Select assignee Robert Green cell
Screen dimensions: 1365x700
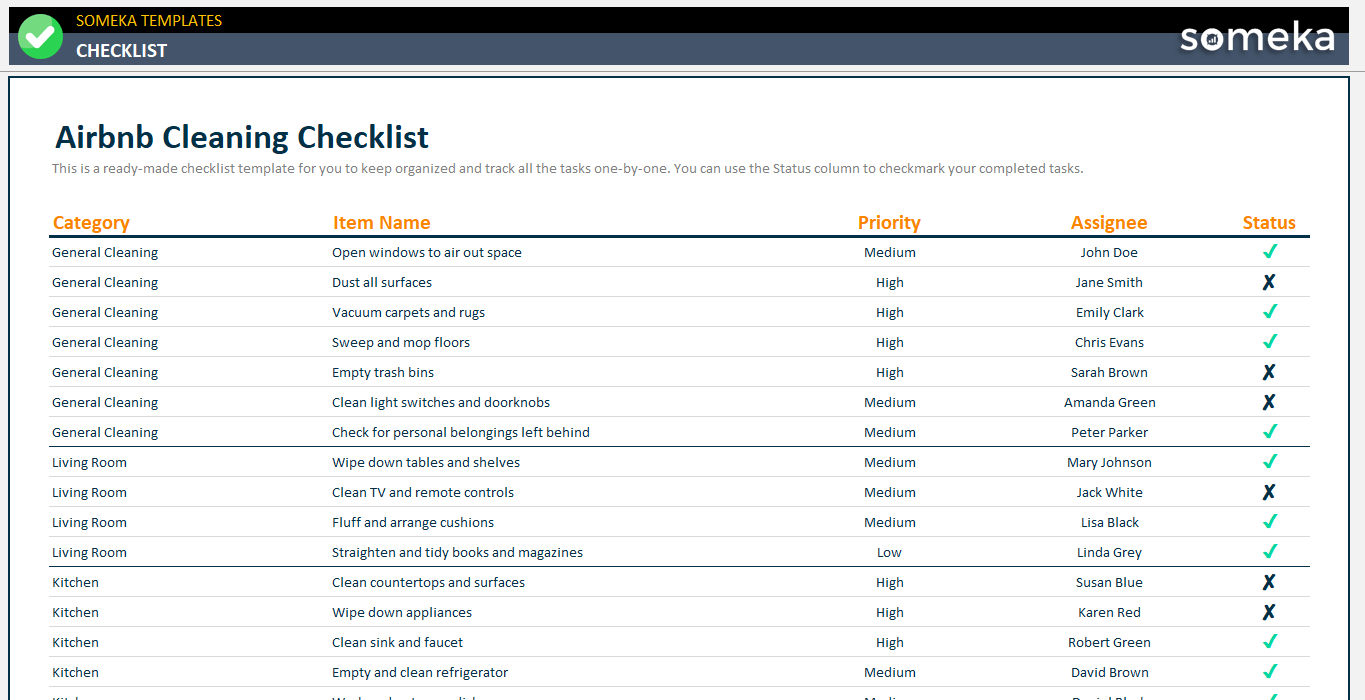[1109, 643]
